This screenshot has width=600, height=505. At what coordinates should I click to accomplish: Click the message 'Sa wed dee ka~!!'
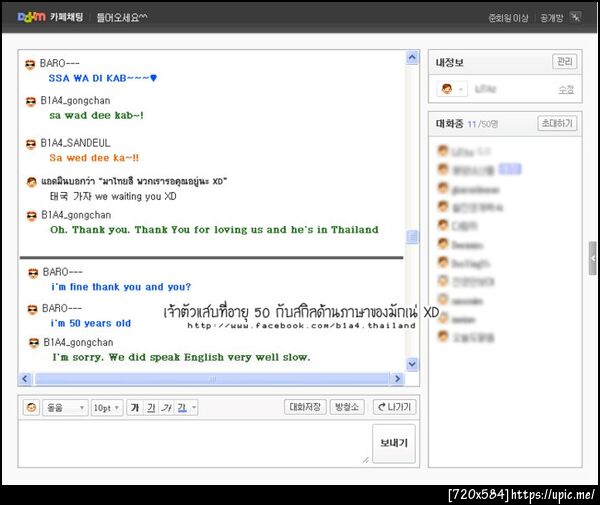pos(94,158)
